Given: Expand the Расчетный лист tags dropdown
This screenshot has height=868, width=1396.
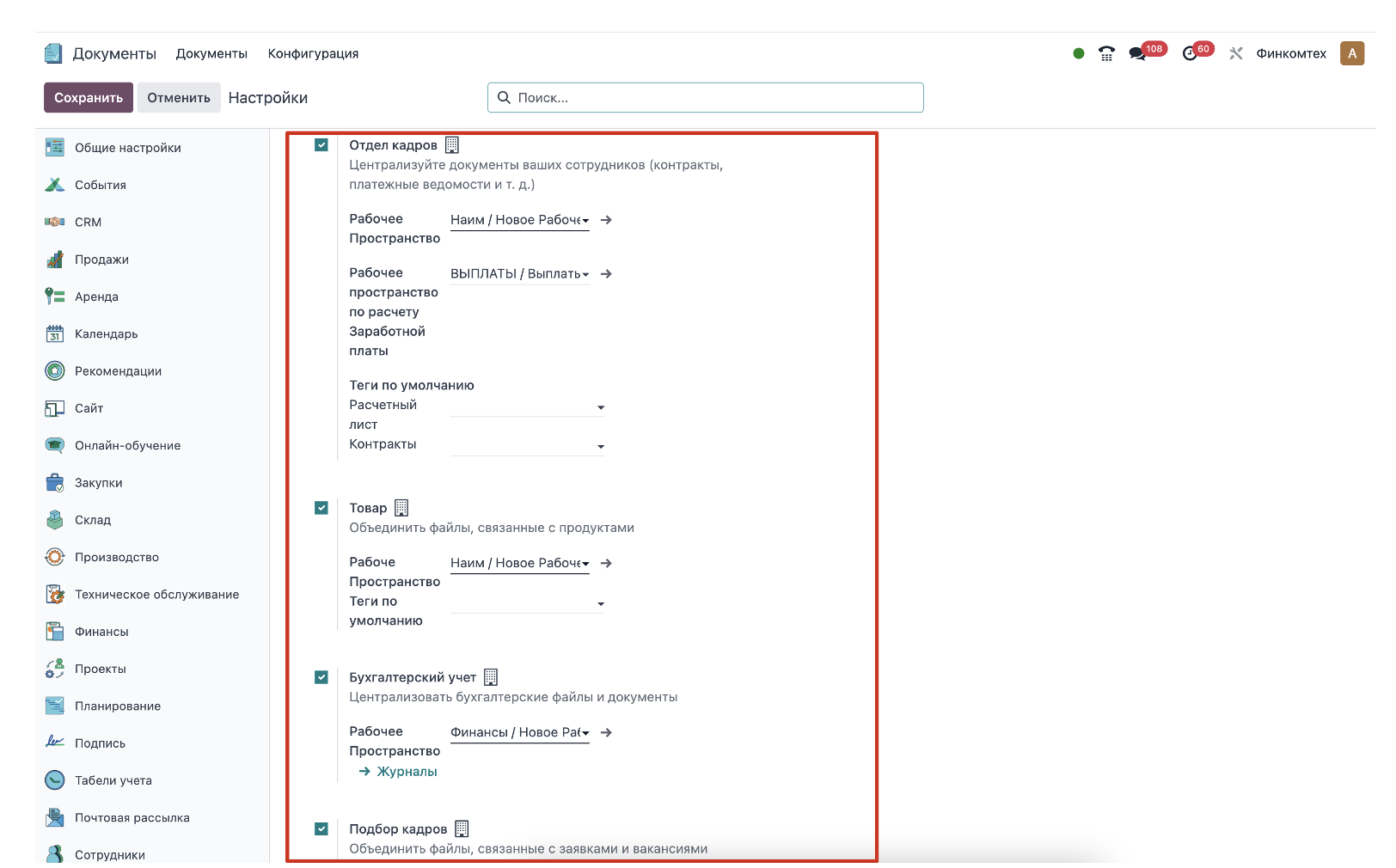Looking at the screenshot, I should coord(528,407).
